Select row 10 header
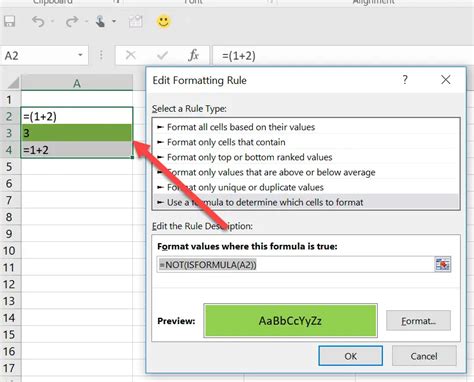 [10, 251]
